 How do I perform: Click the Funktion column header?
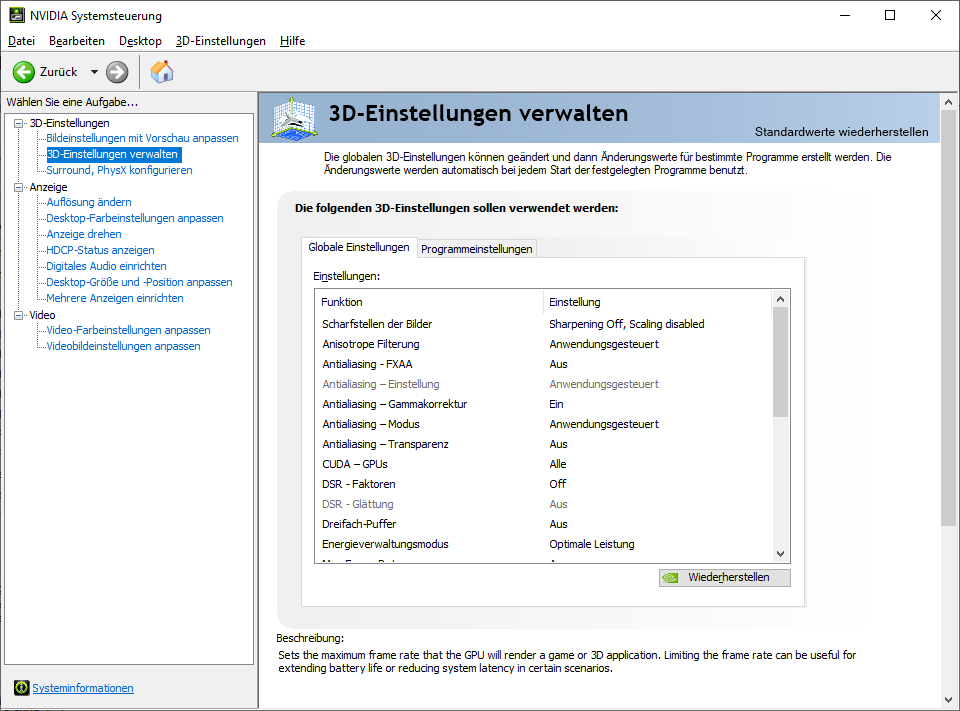(429, 302)
